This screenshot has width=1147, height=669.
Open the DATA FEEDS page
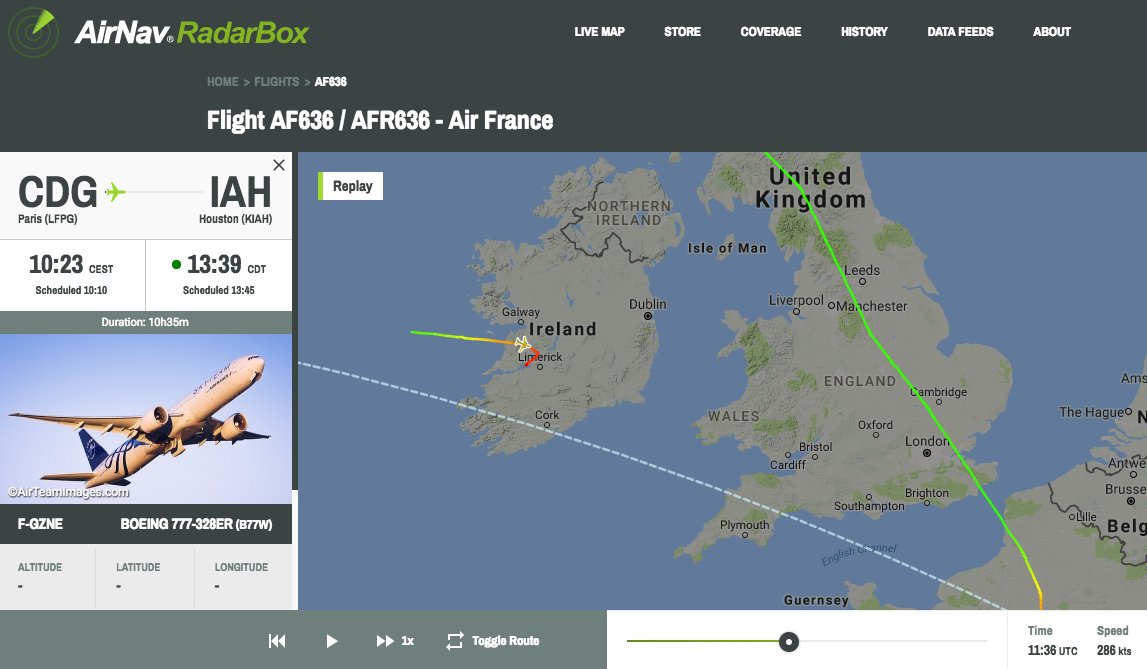[x=960, y=31]
